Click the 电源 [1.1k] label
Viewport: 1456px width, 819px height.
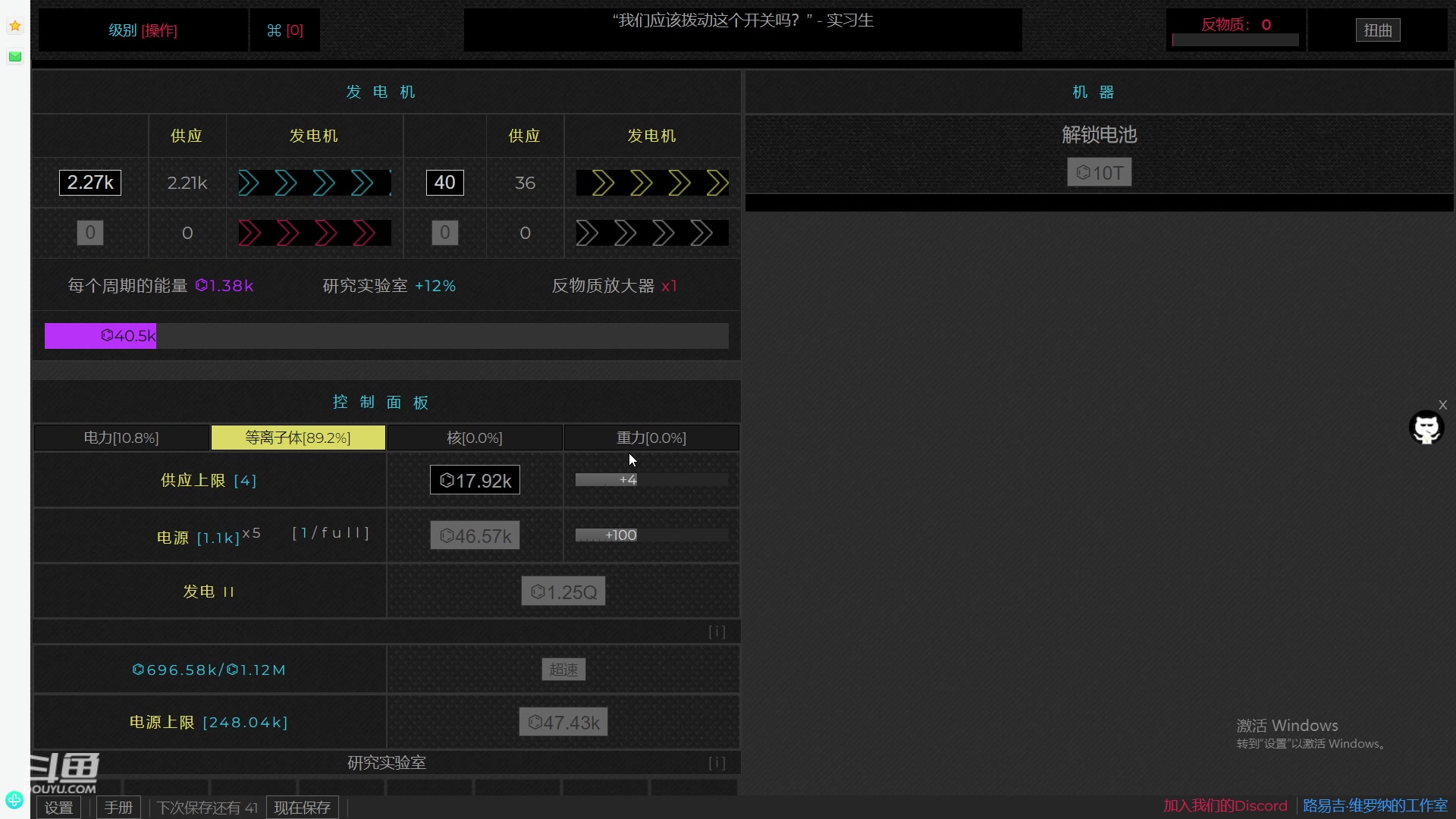(x=198, y=538)
